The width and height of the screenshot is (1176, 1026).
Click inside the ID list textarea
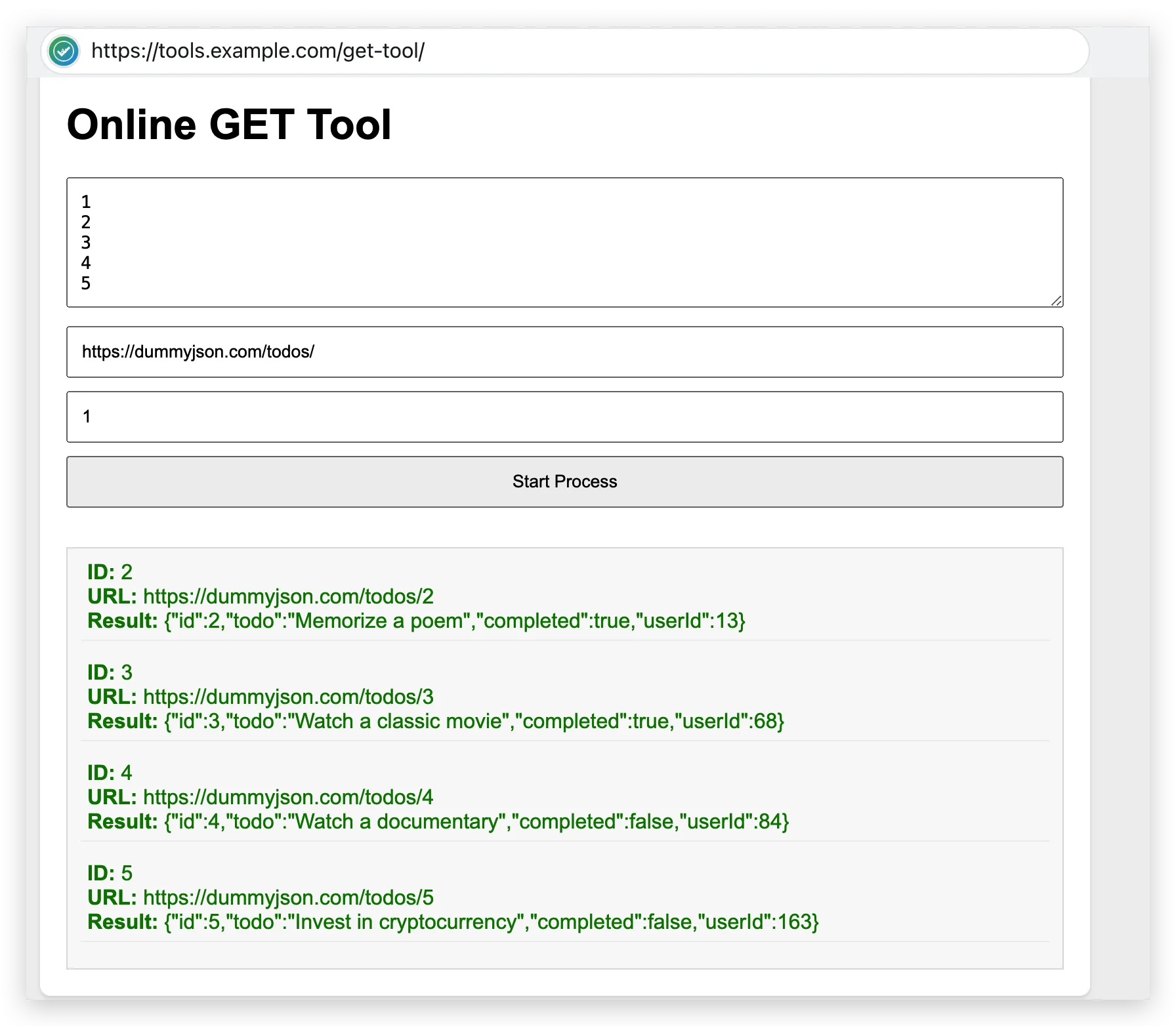click(564, 242)
